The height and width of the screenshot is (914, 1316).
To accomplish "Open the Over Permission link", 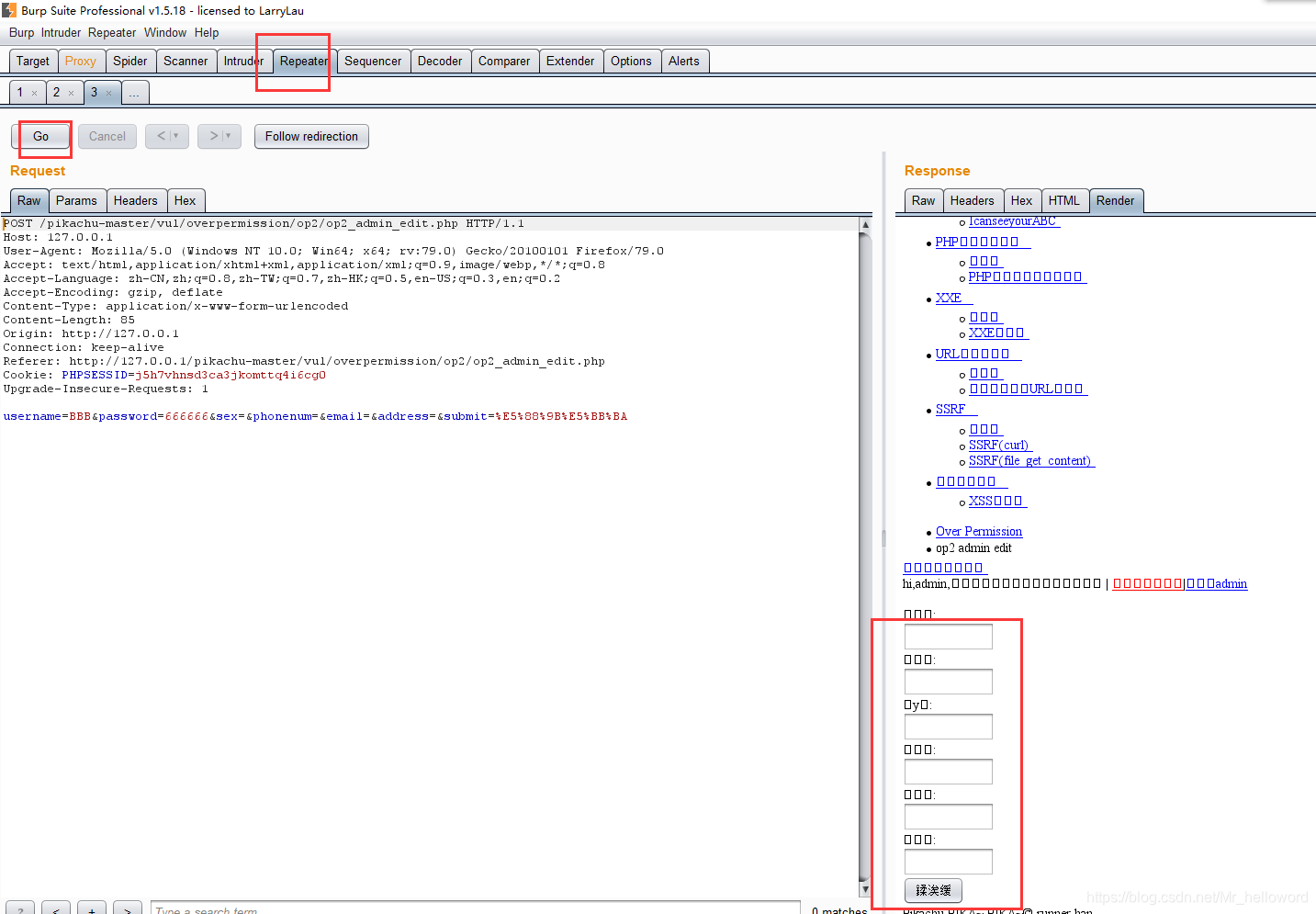I will pos(979,532).
